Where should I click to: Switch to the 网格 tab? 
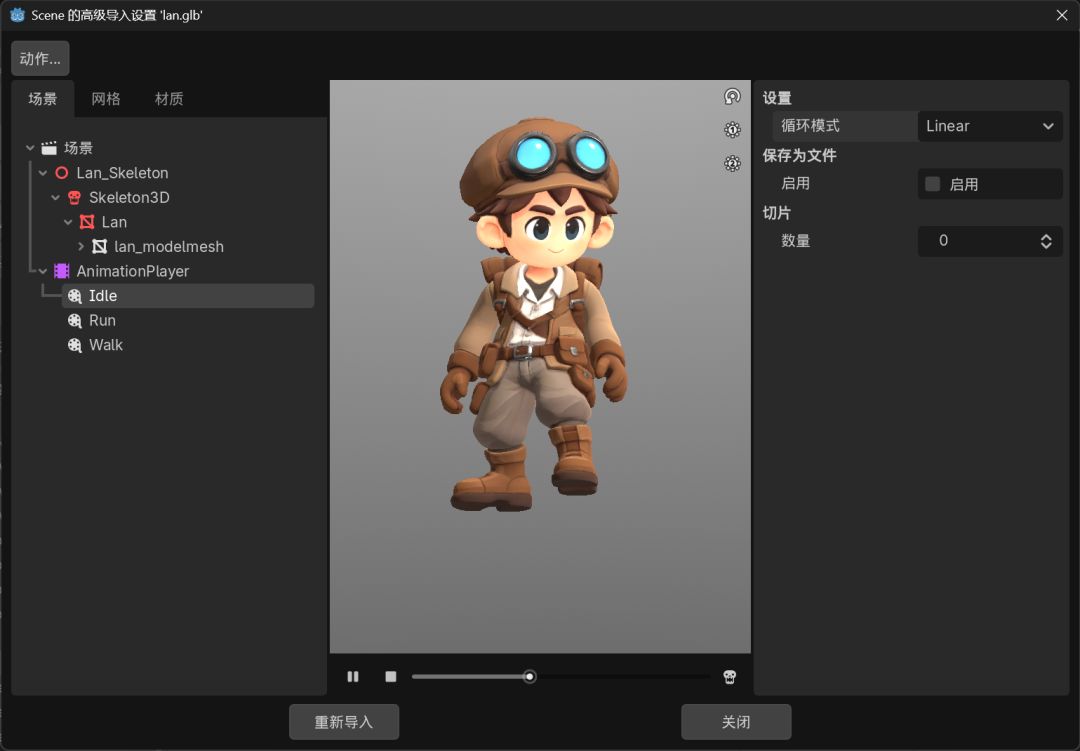tap(106, 99)
